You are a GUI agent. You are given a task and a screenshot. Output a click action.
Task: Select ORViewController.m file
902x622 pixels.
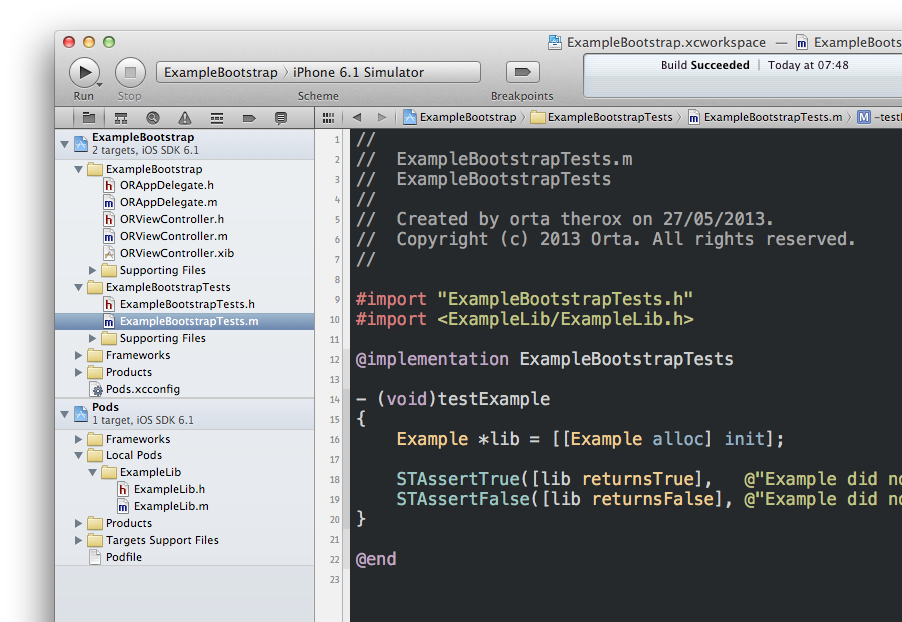(184, 236)
